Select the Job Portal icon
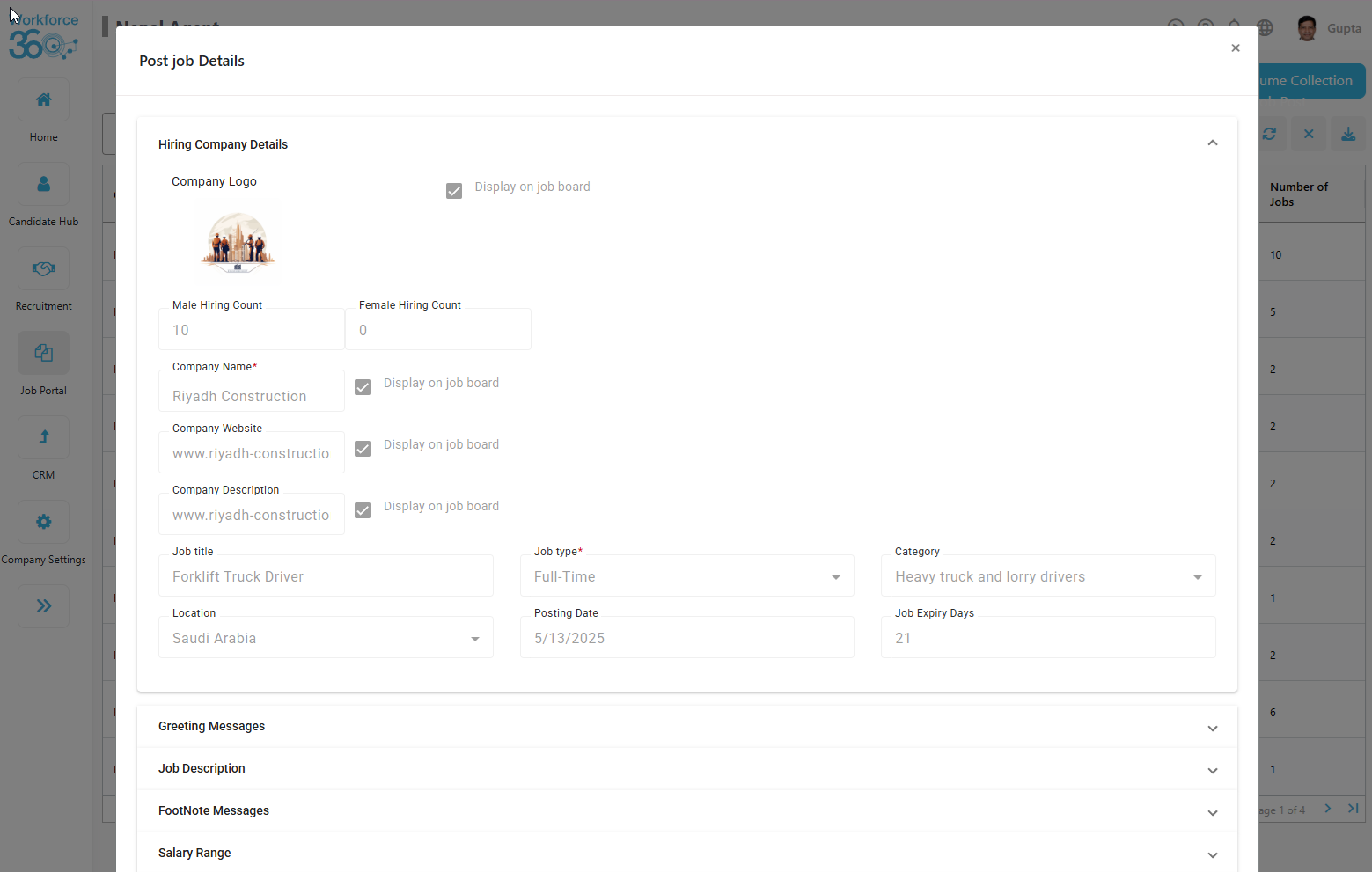The height and width of the screenshot is (872, 1372). [x=43, y=353]
